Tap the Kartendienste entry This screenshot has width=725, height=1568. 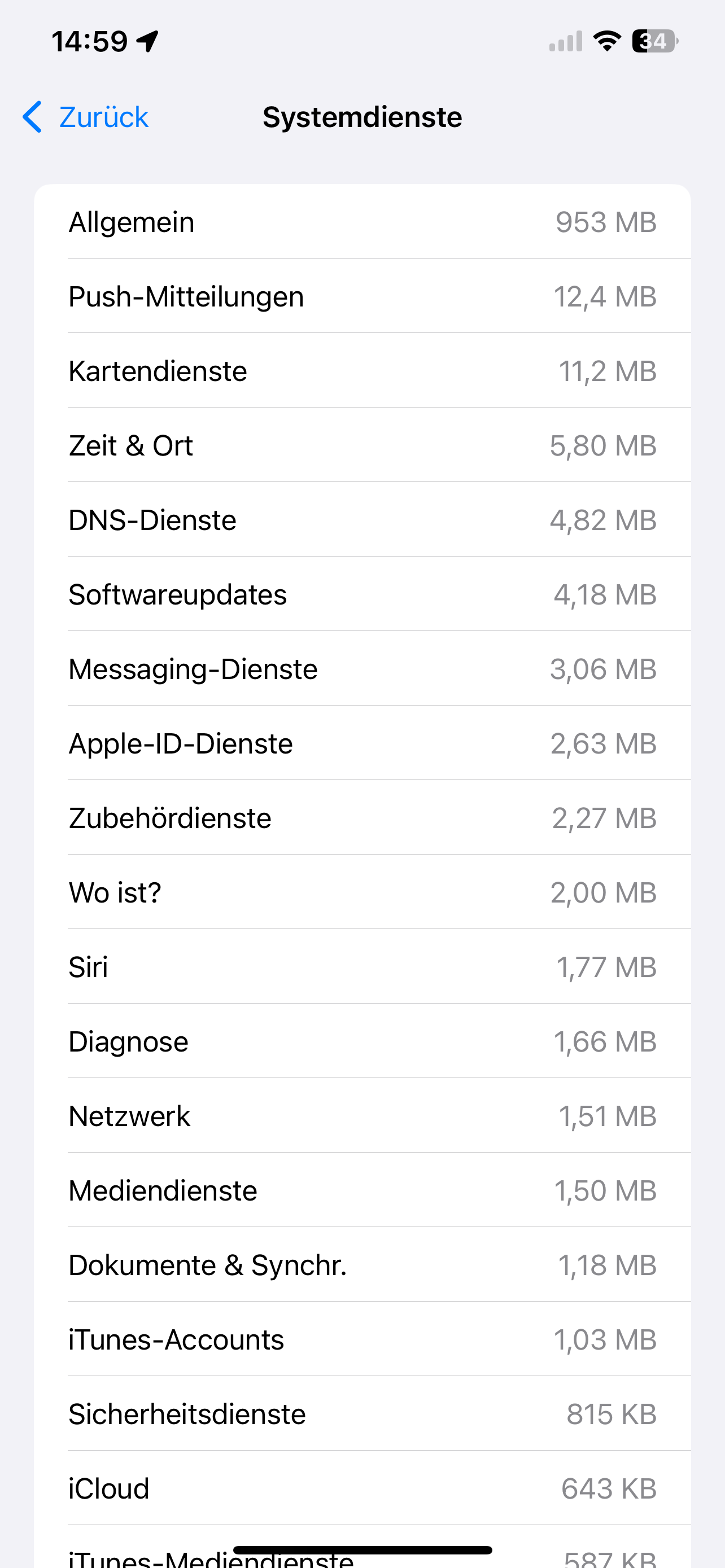click(x=362, y=371)
